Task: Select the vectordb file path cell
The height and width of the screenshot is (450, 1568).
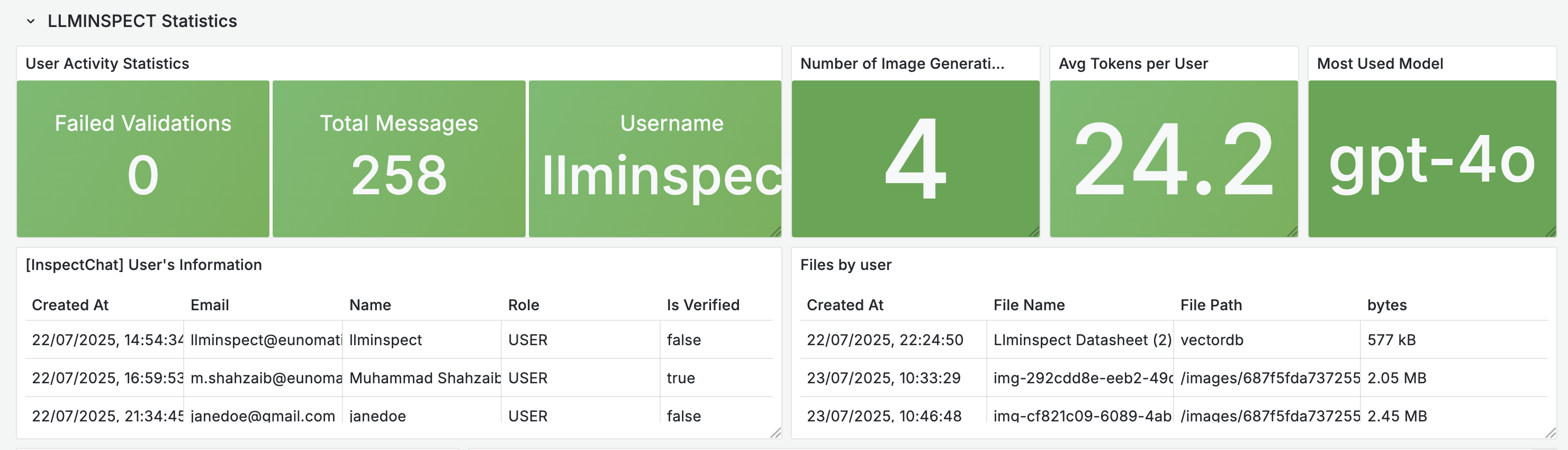Action: (1267, 340)
